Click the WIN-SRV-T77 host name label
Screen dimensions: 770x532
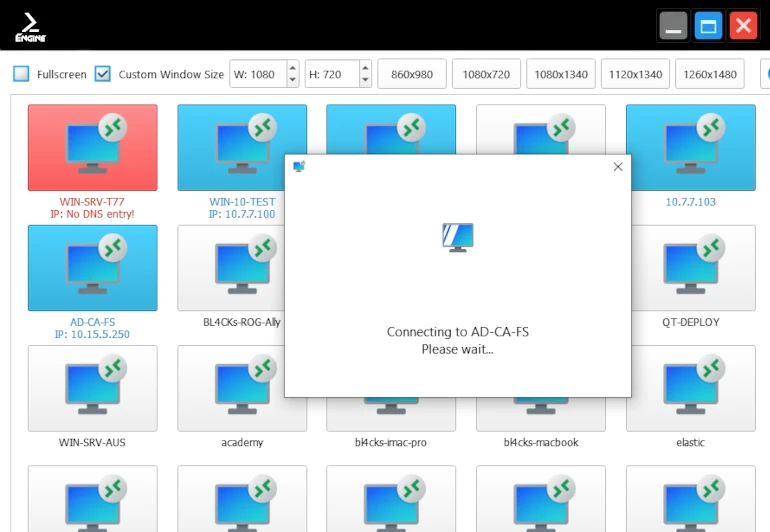pos(92,201)
